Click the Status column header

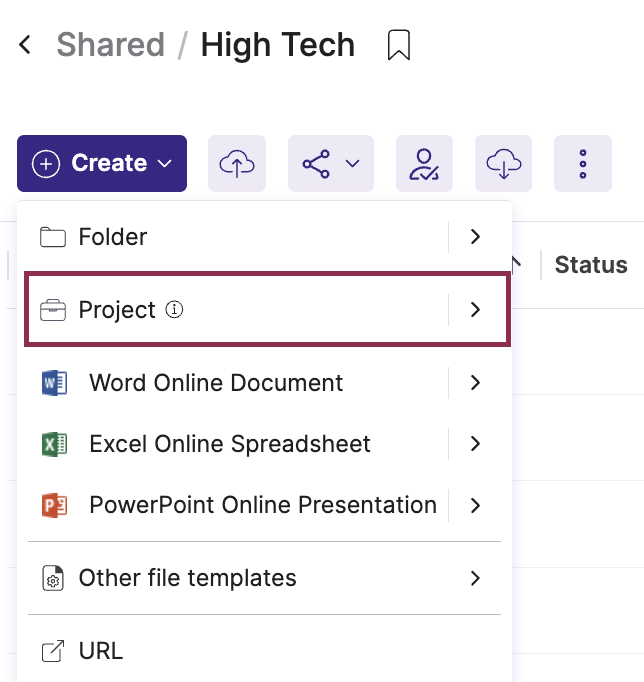(591, 264)
